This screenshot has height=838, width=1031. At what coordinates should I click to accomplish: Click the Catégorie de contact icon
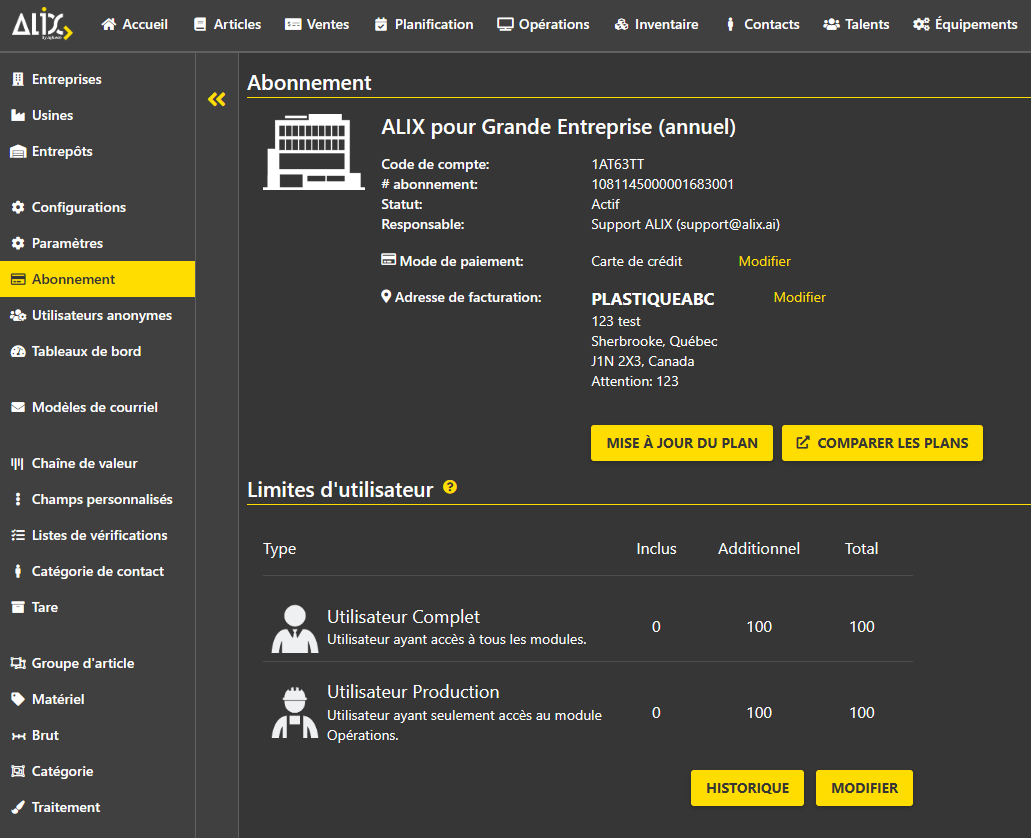coord(18,572)
